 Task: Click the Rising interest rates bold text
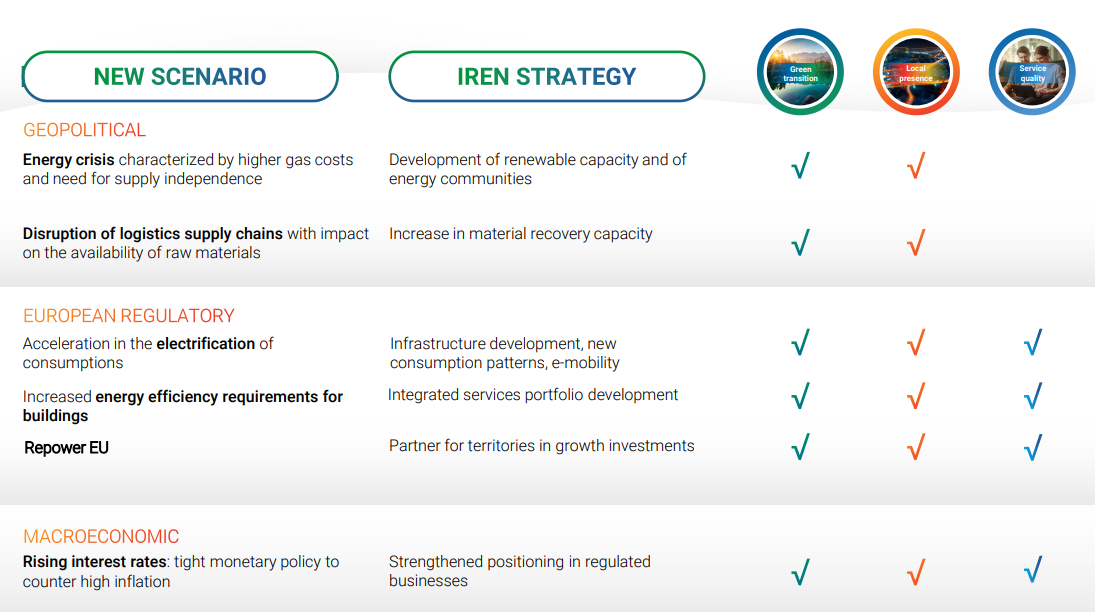(94, 562)
